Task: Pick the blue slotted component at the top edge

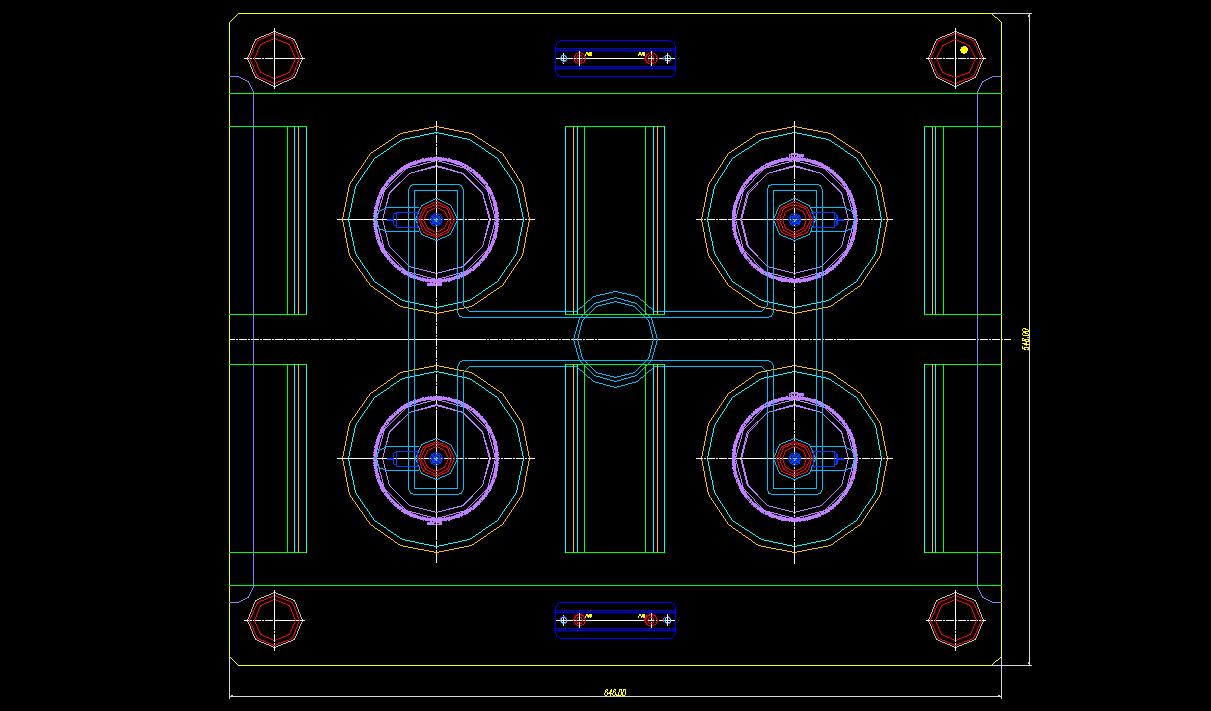Action: (x=615, y=58)
